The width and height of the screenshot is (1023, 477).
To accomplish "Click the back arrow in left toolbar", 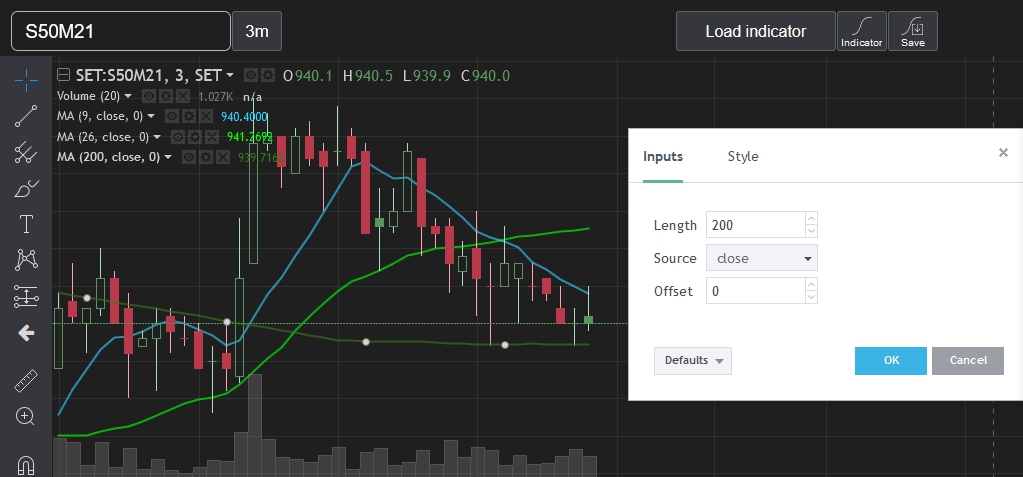I will pyautogui.click(x=26, y=333).
